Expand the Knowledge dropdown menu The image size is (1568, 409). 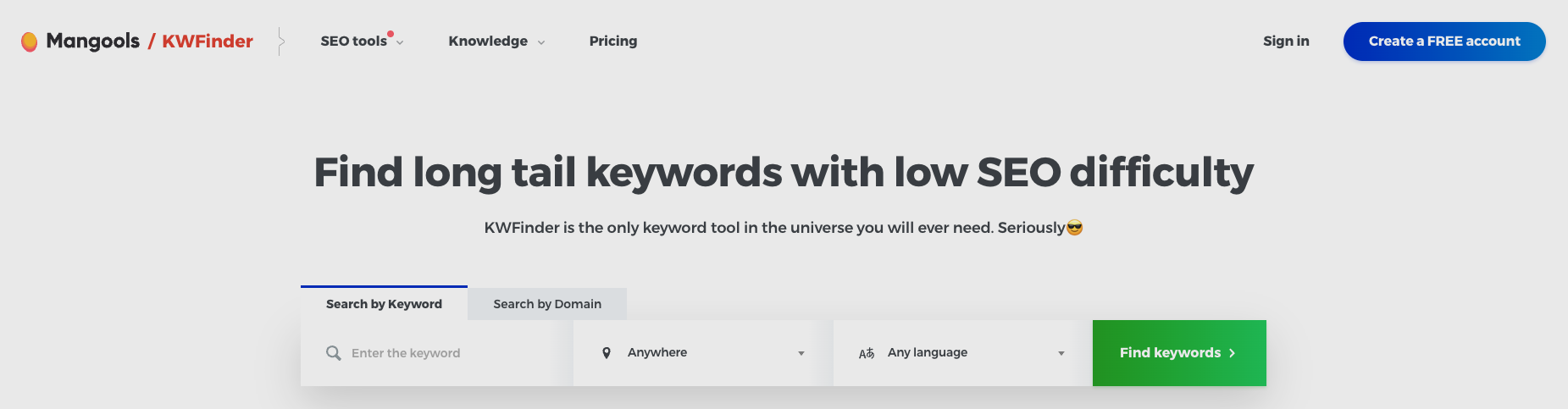(496, 41)
